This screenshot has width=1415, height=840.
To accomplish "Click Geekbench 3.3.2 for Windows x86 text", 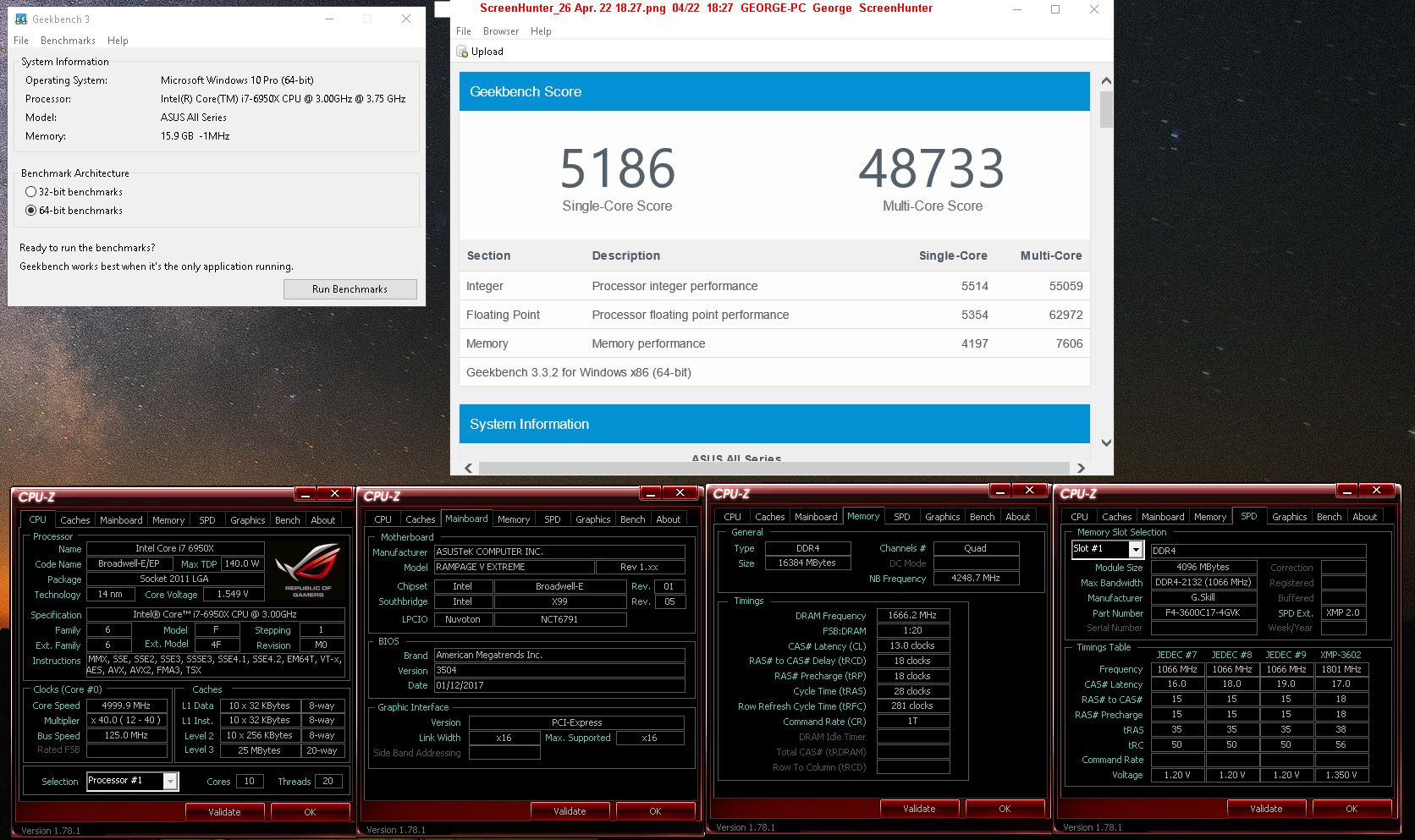I will click(x=578, y=372).
